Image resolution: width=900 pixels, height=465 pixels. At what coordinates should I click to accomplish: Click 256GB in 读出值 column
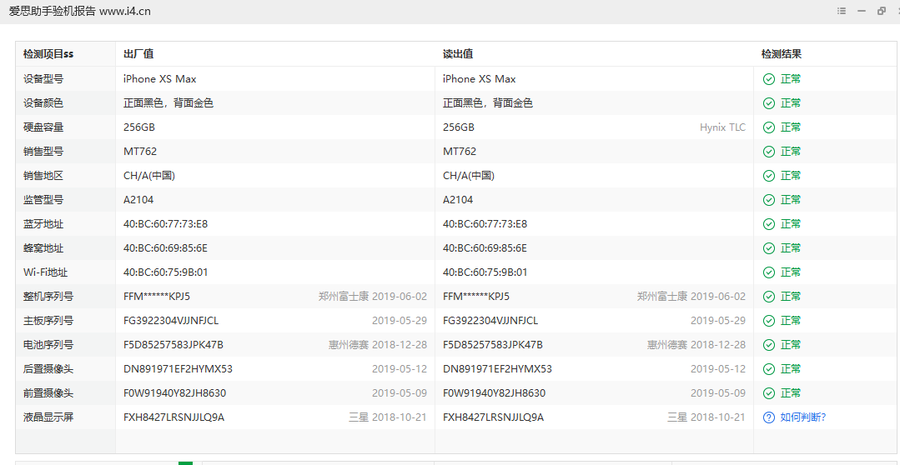pyautogui.click(x=459, y=127)
